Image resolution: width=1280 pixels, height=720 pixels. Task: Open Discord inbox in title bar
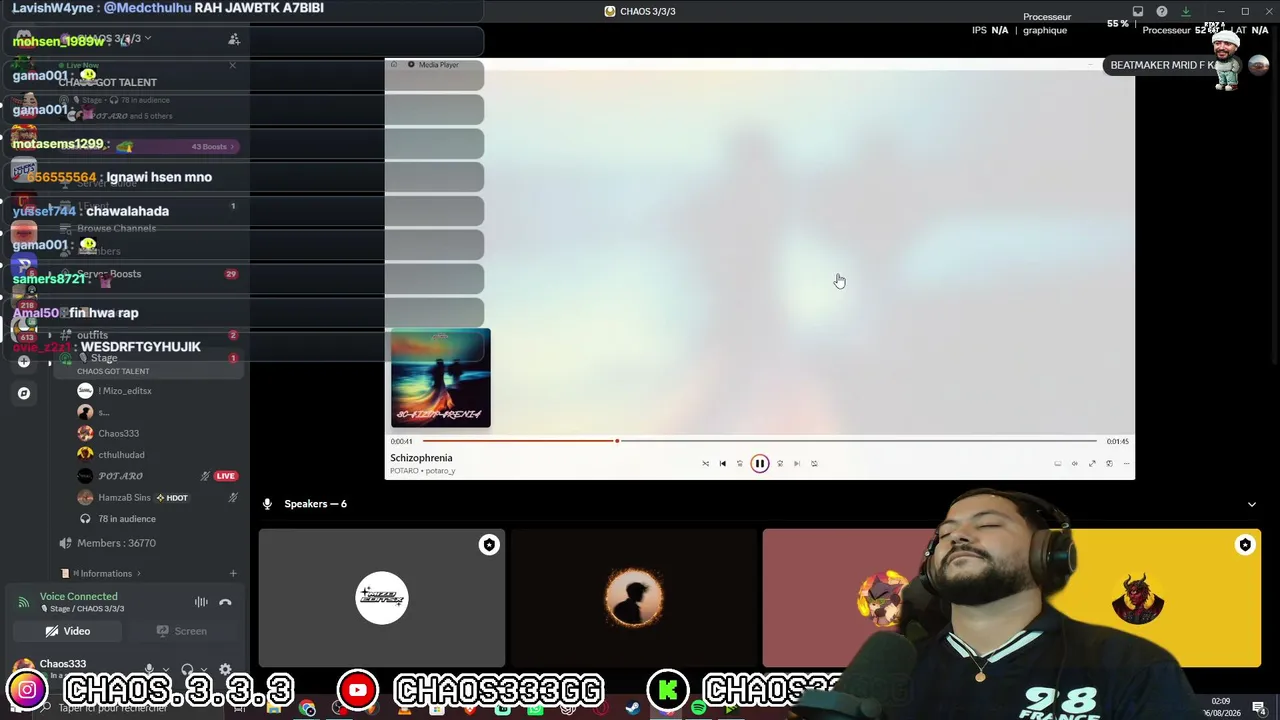[1138, 11]
